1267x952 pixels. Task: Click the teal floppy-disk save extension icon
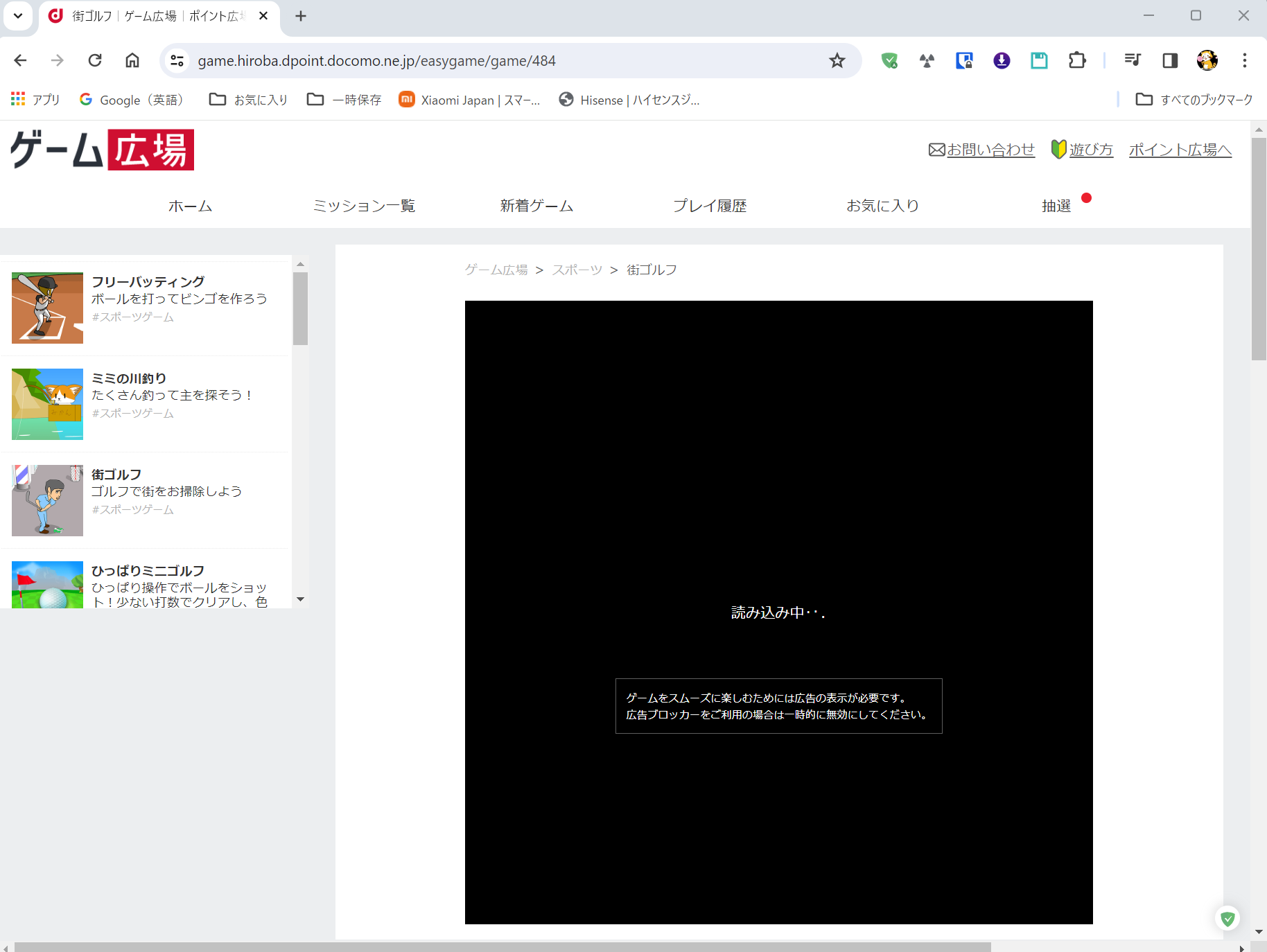pyautogui.click(x=1039, y=60)
